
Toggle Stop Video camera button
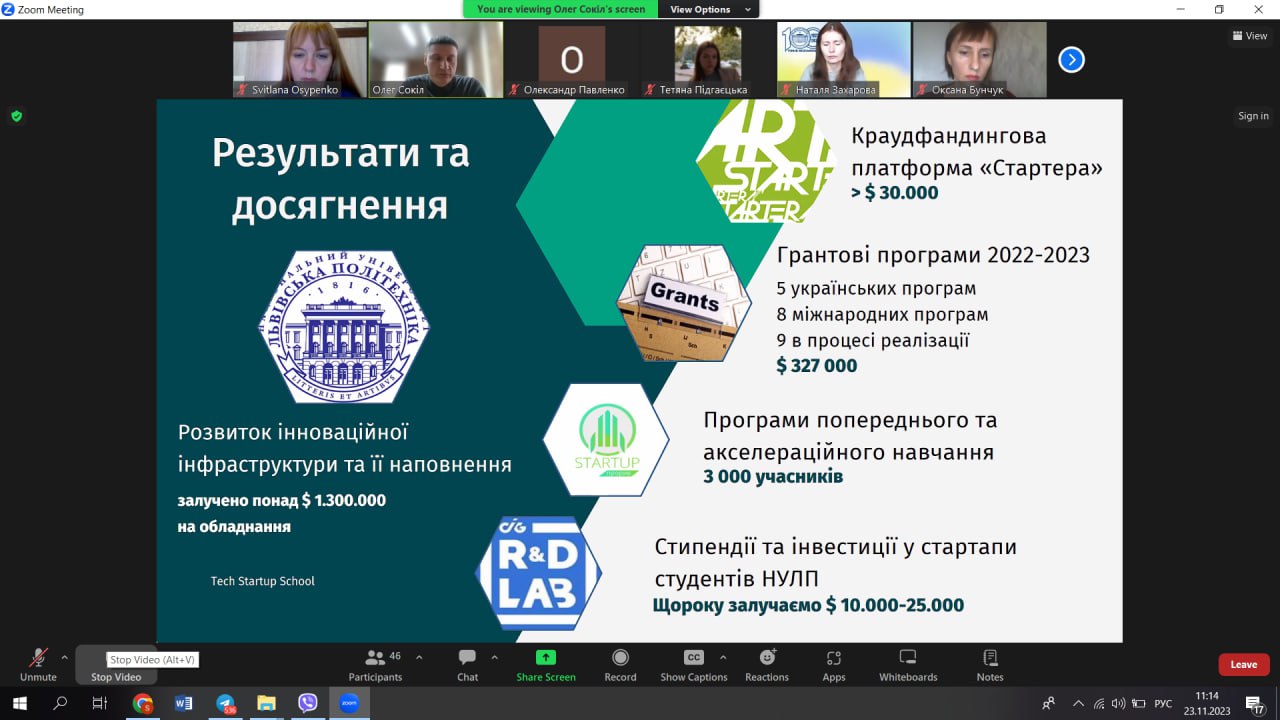click(115, 664)
